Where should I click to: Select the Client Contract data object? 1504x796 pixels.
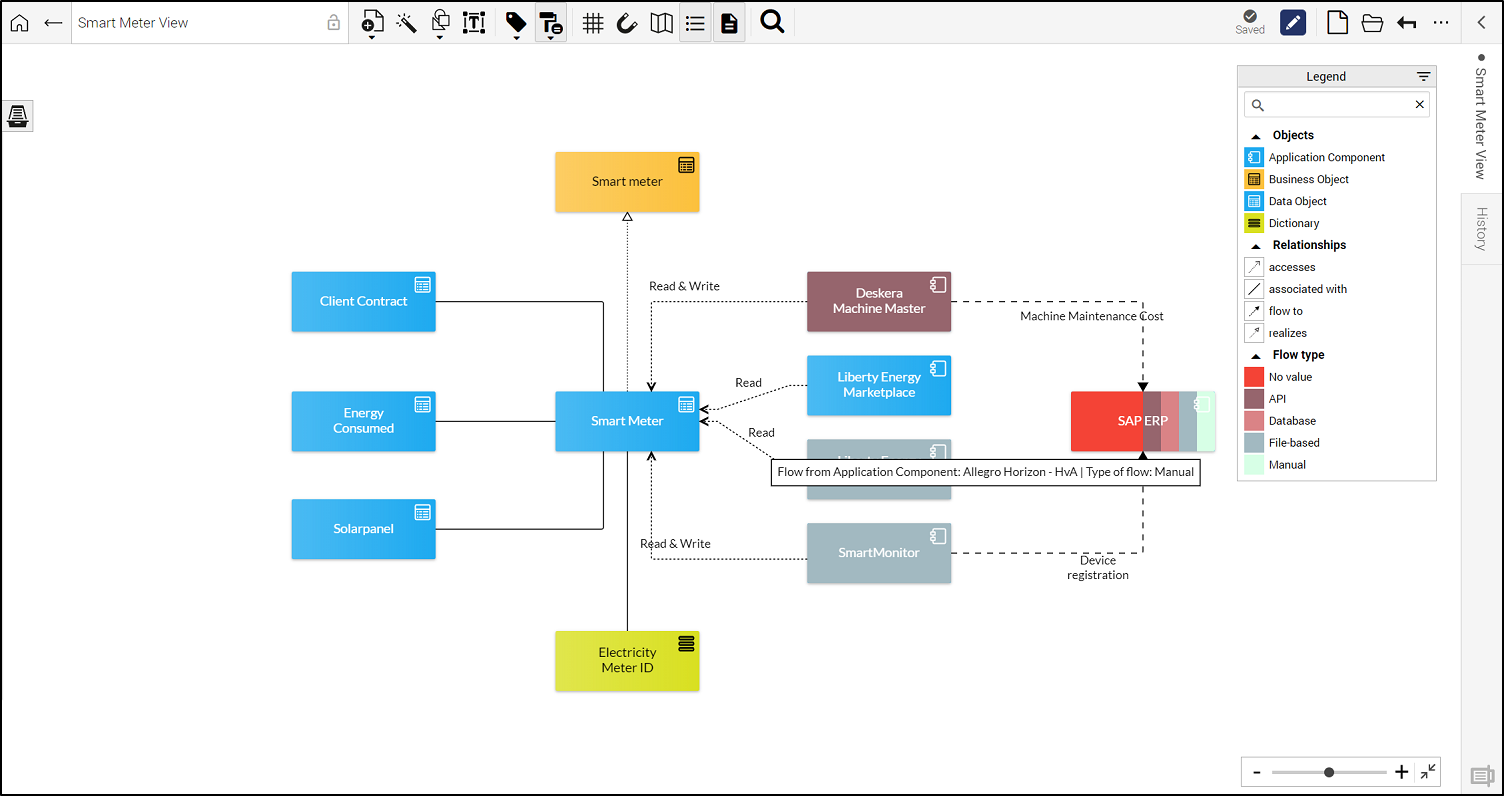pyautogui.click(x=364, y=301)
